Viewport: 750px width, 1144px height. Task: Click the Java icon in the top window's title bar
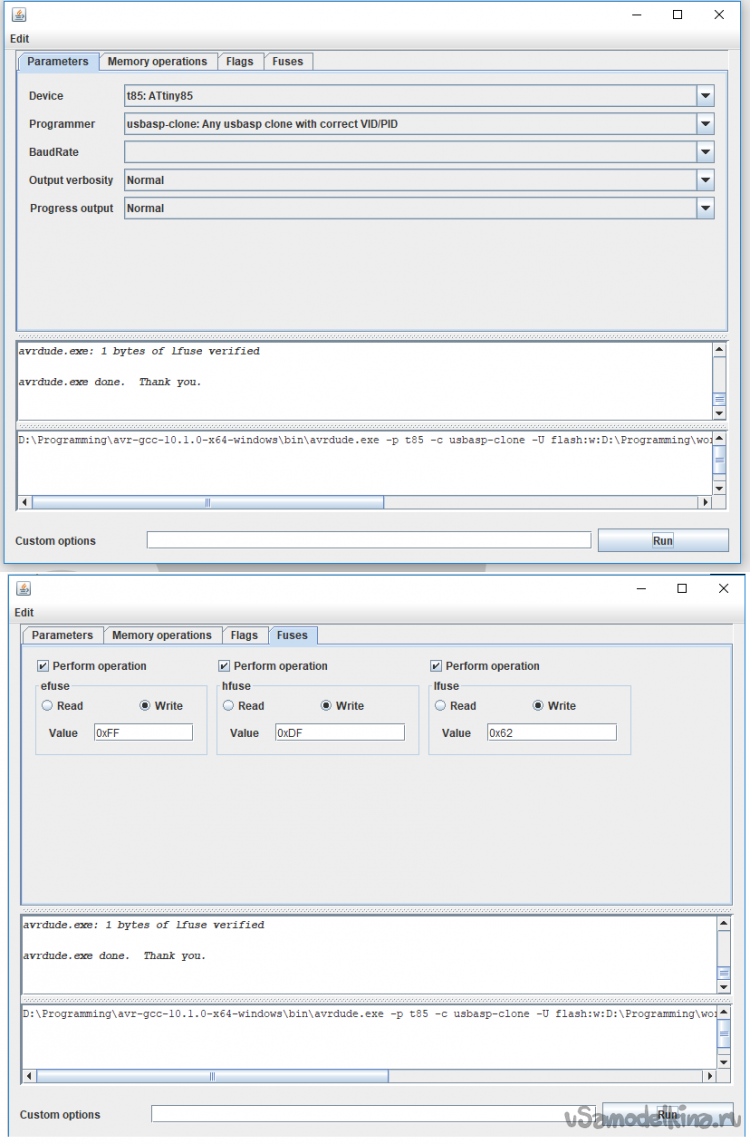pyautogui.click(x=19, y=15)
